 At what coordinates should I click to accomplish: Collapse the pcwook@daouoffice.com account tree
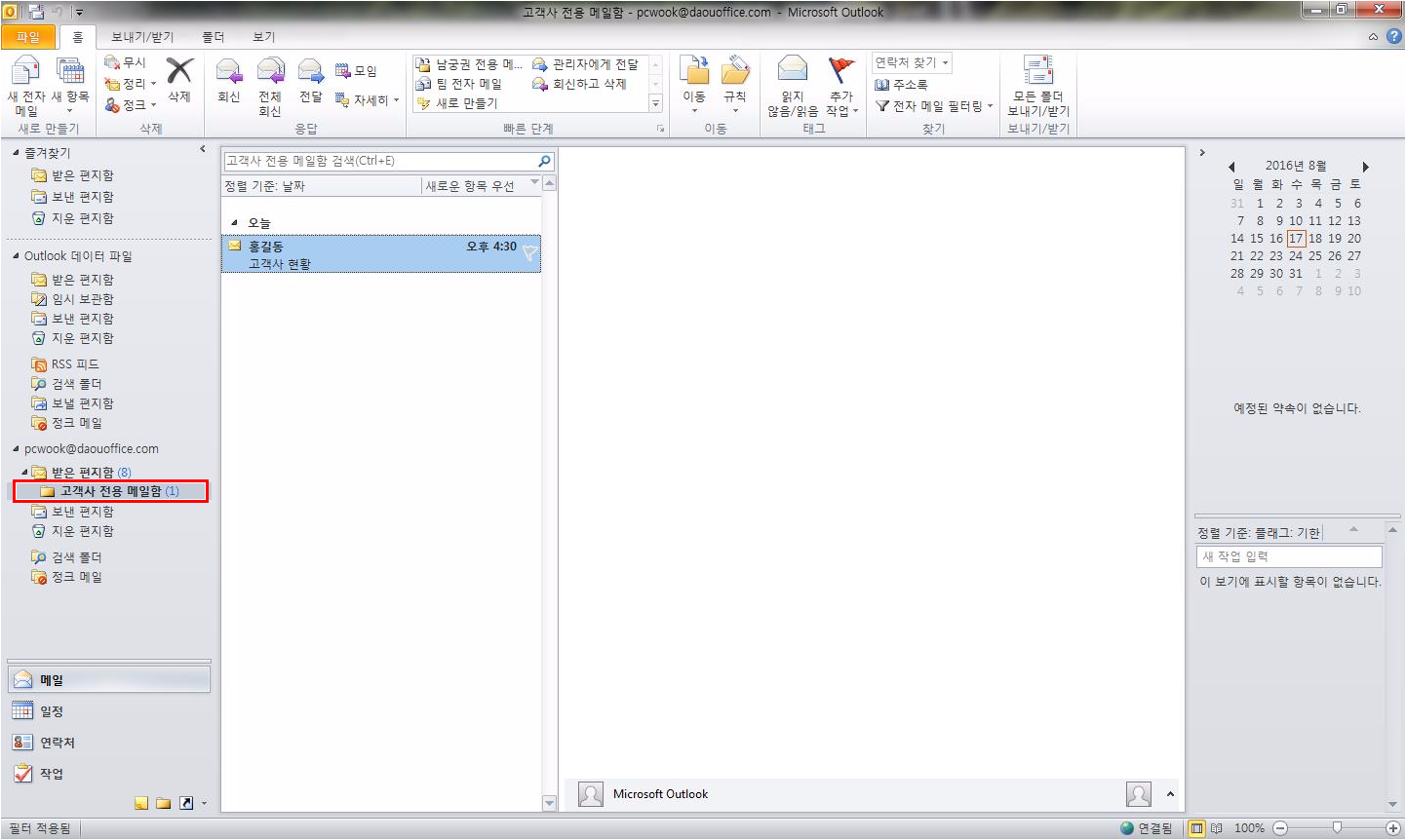(16, 449)
